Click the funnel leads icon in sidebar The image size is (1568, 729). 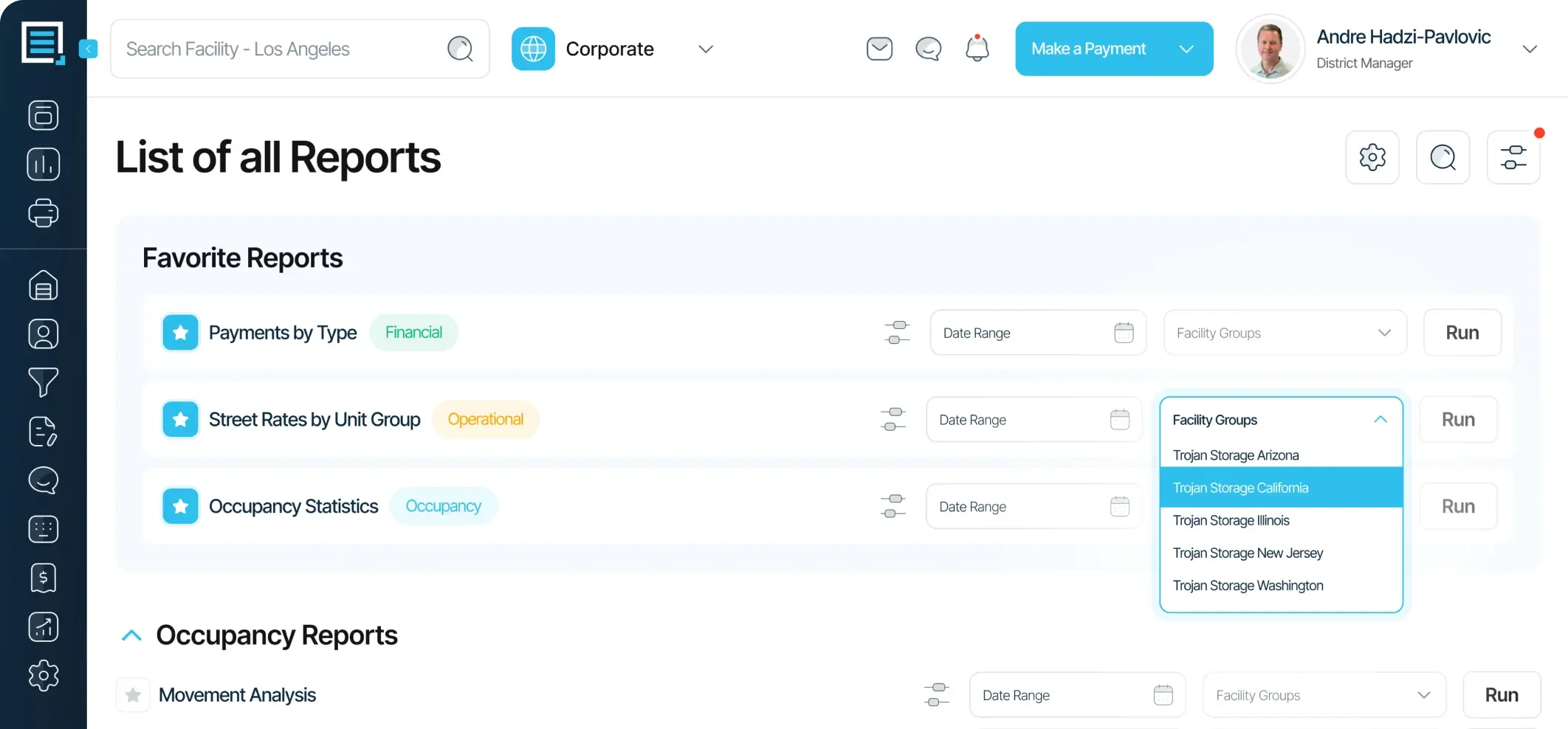pos(44,382)
